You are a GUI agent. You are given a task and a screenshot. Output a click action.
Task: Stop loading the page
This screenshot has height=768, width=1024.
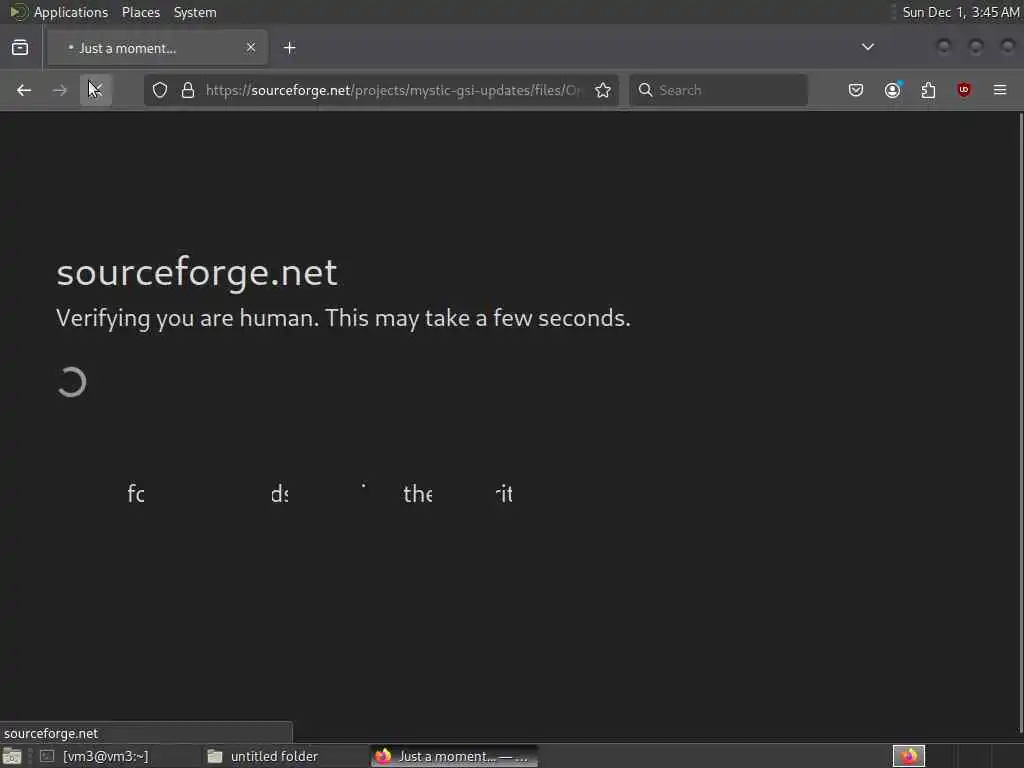96,90
